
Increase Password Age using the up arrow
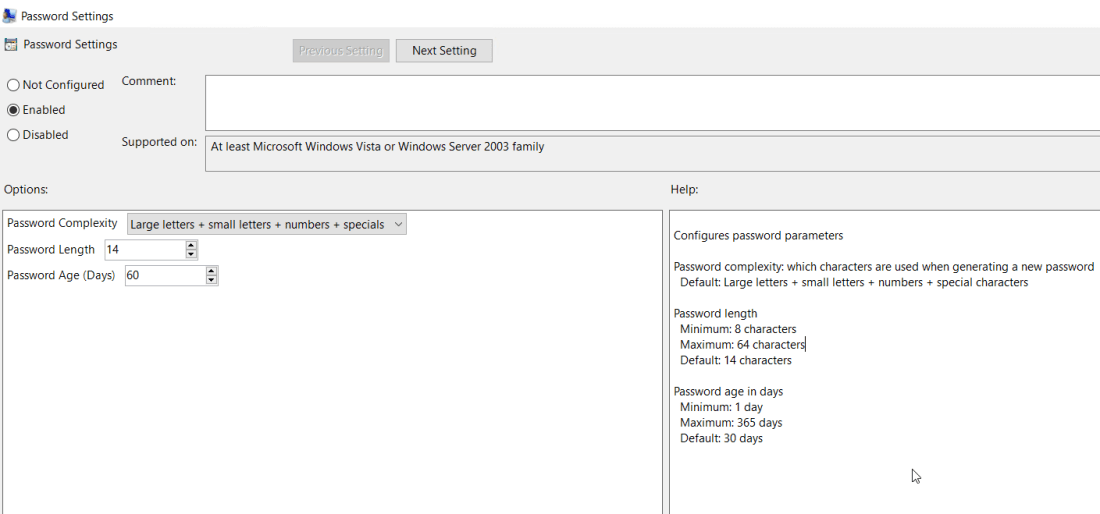click(211, 270)
